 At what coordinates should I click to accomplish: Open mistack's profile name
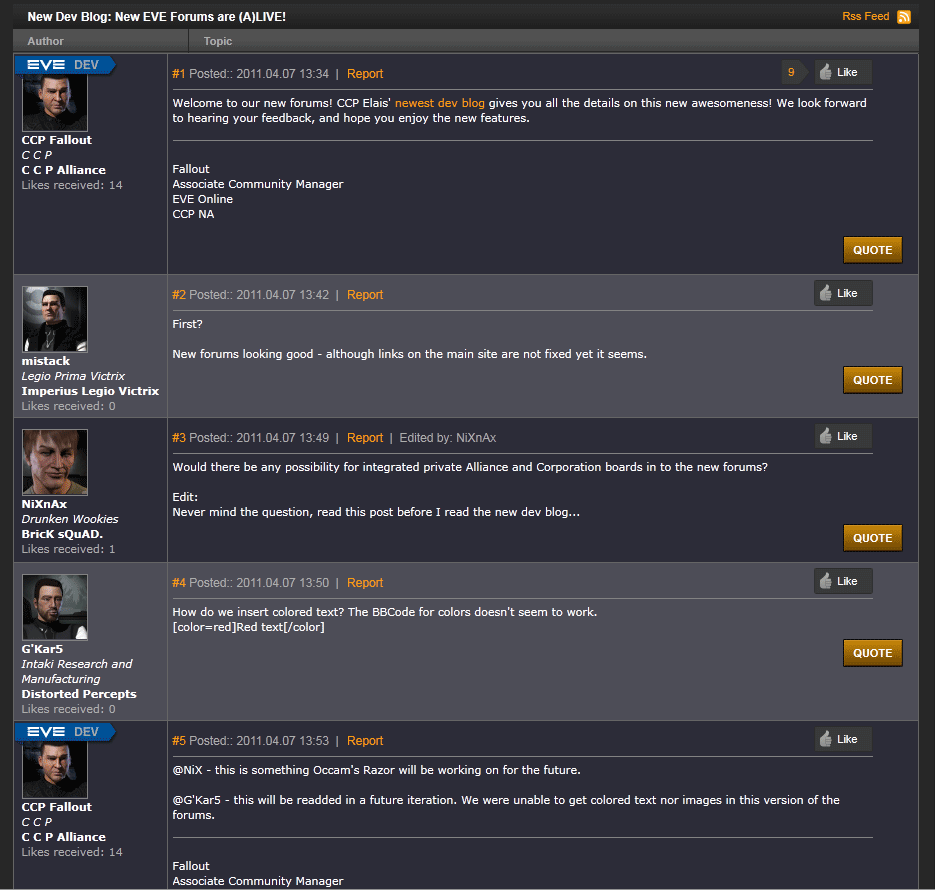(46, 361)
